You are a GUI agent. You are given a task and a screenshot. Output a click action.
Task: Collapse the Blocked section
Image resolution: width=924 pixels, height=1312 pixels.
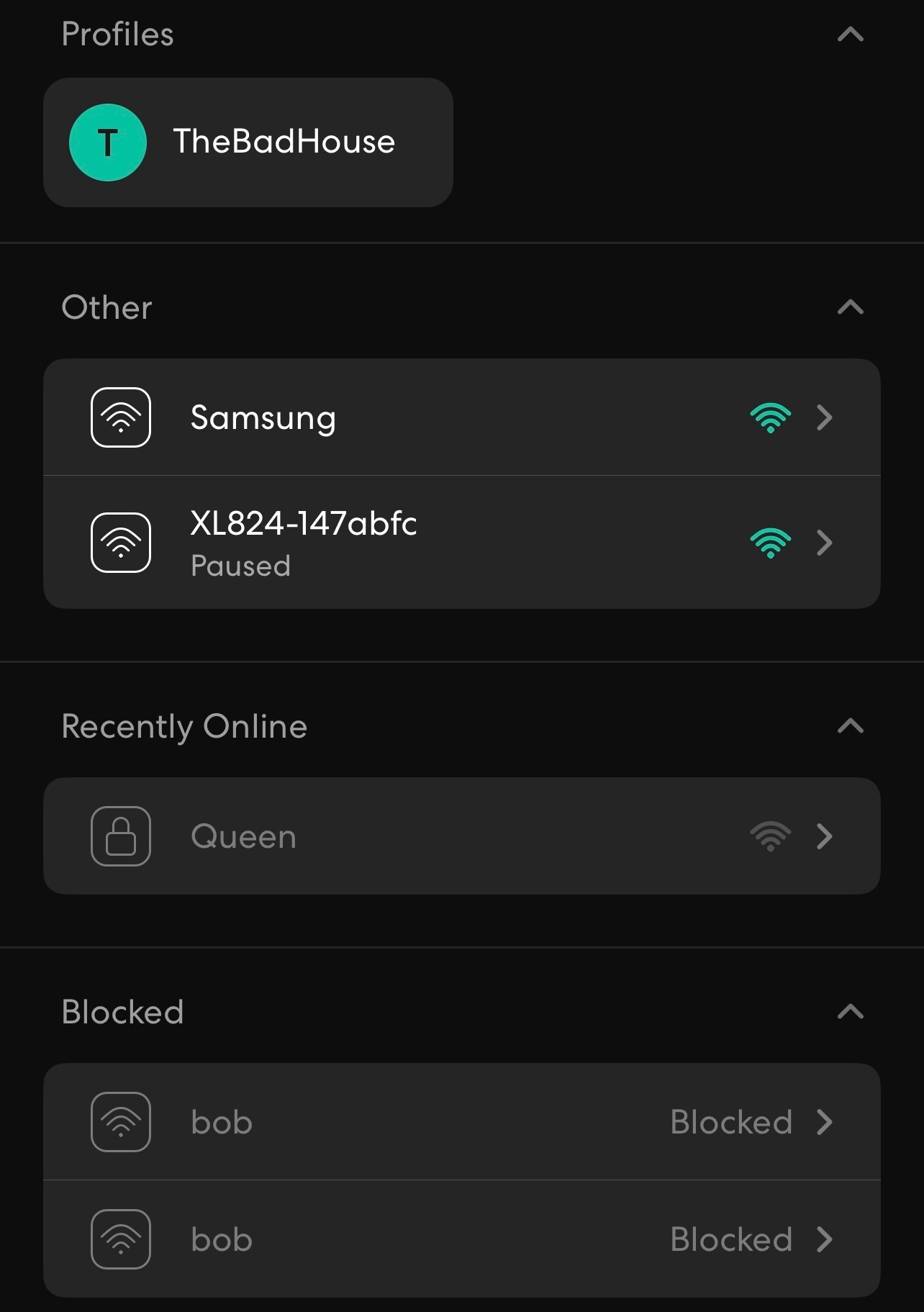[x=851, y=1012]
